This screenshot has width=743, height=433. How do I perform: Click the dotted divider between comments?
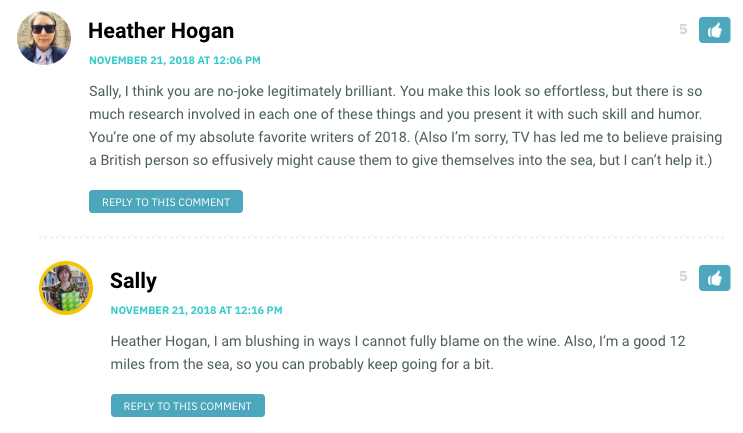[381, 237]
